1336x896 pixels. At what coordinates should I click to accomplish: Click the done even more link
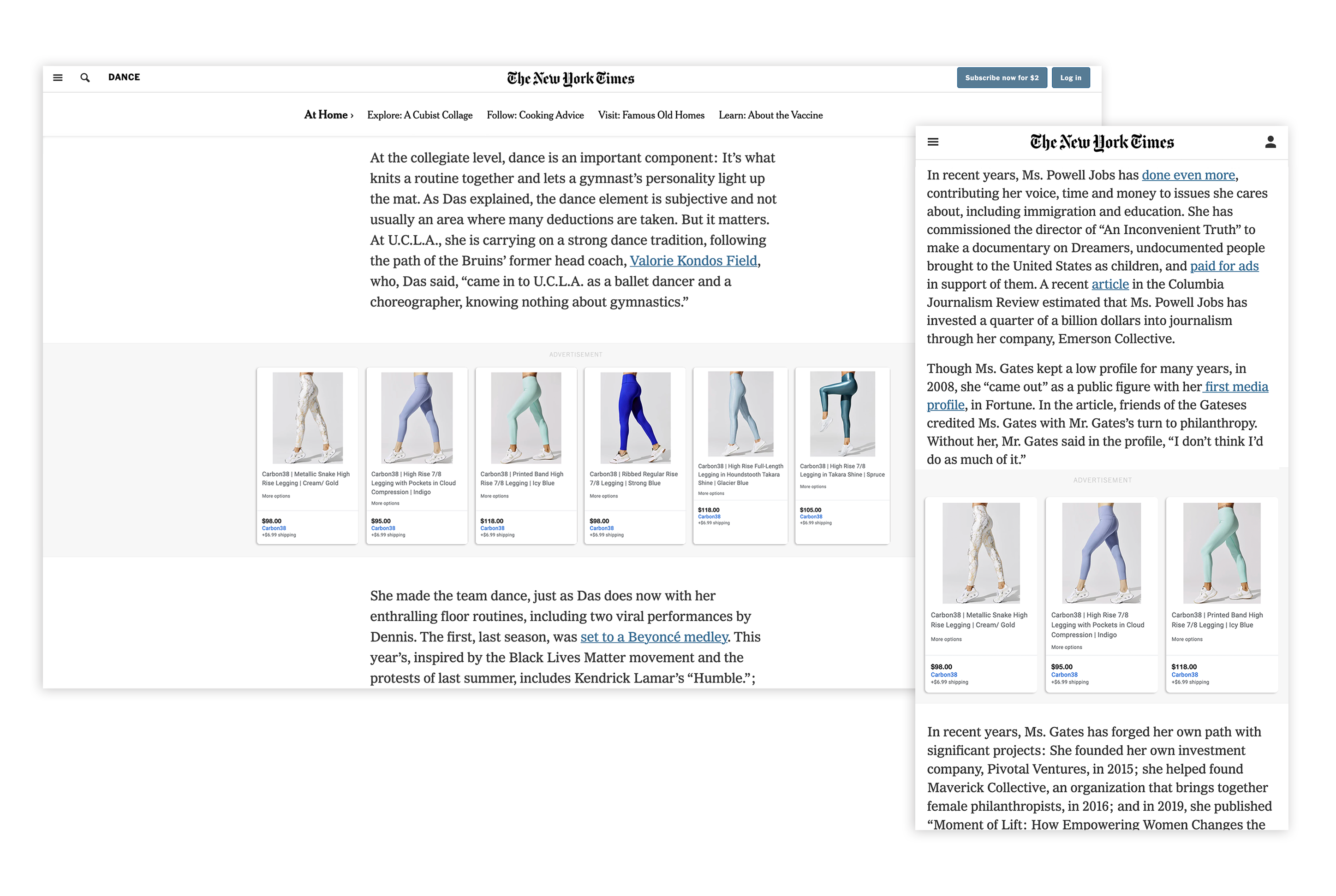click(x=1188, y=175)
